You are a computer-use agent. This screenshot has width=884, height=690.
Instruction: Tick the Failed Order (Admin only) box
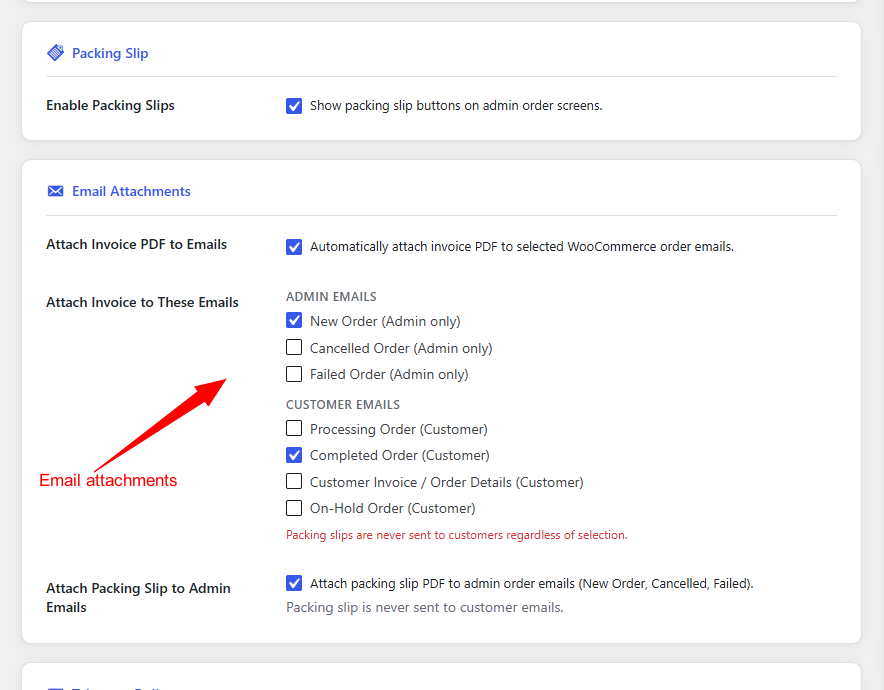(294, 374)
